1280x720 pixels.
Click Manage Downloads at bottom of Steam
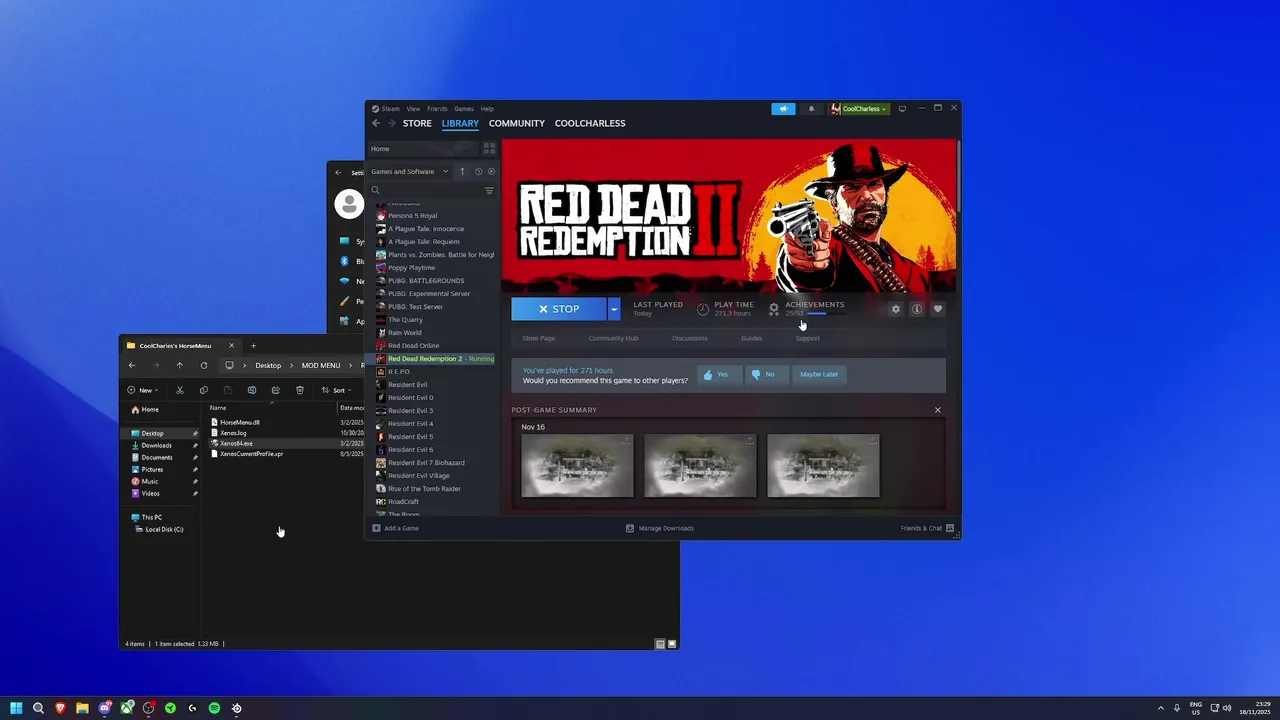[659, 528]
